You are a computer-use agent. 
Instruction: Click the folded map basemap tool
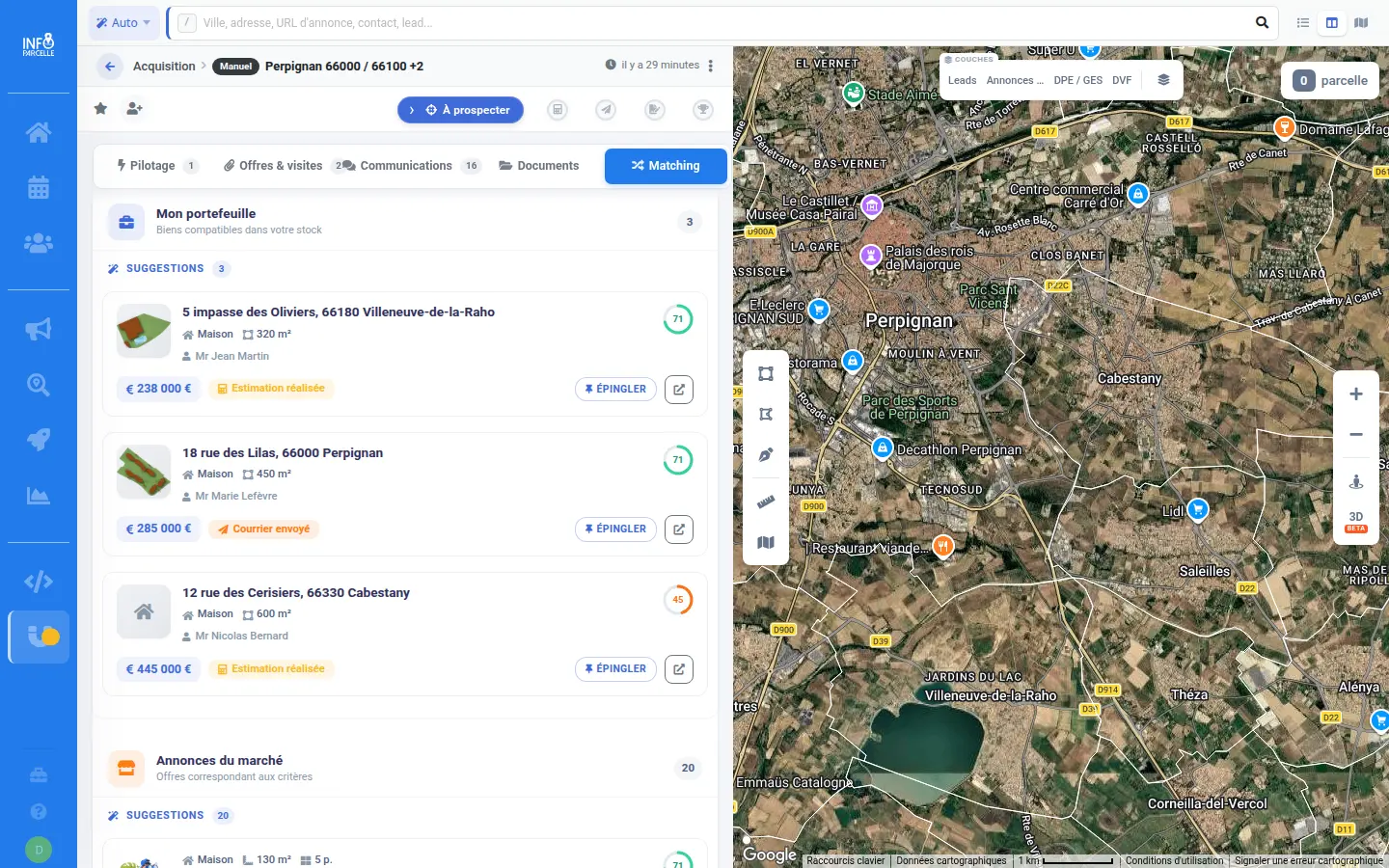[766, 543]
